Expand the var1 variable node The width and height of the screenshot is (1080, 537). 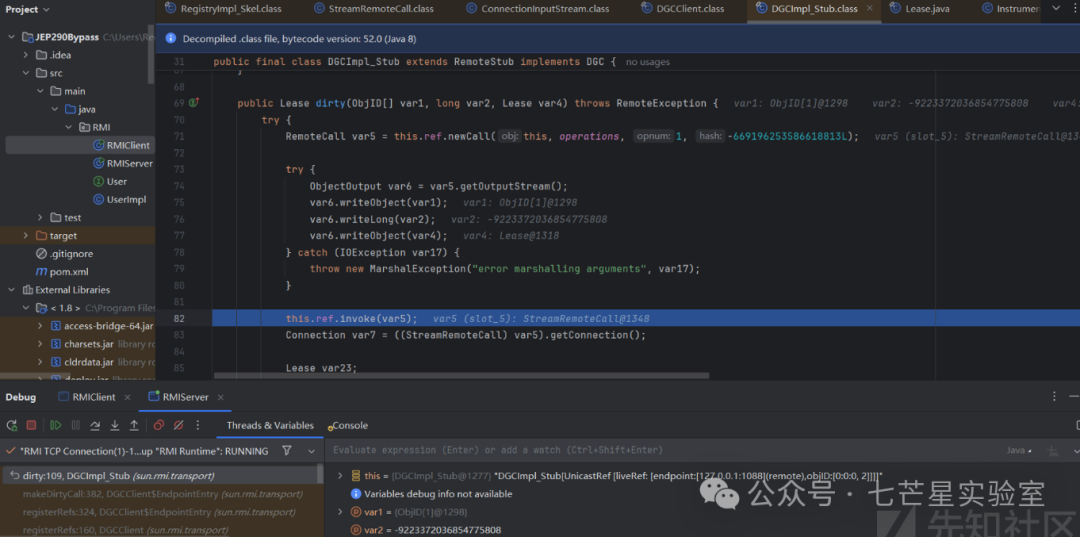(x=340, y=512)
